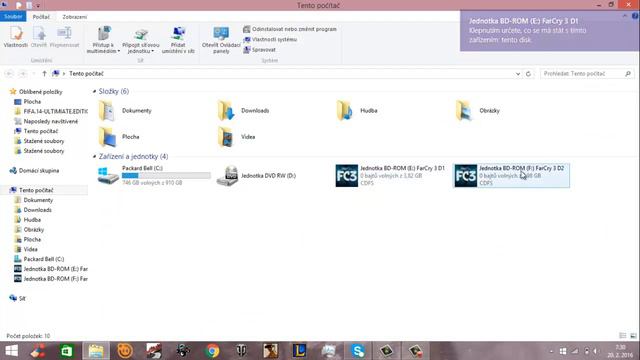This screenshot has height=360, width=640.
Task: Go up one folder level arrow
Action: [x=44, y=73]
